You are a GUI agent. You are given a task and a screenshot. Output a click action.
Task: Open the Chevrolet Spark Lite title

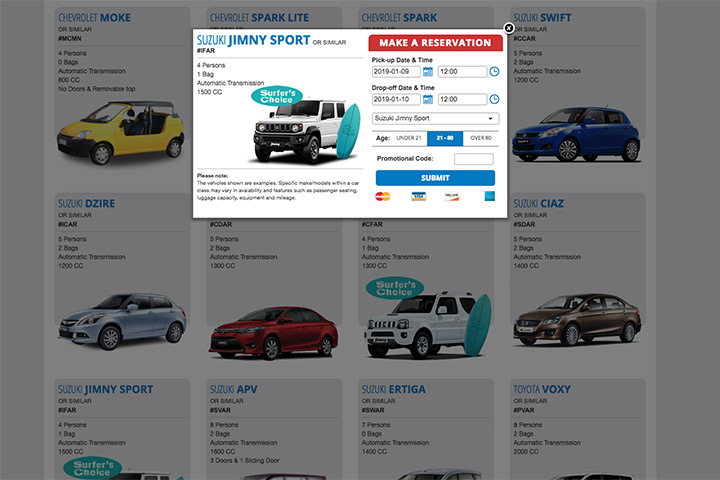click(x=259, y=18)
